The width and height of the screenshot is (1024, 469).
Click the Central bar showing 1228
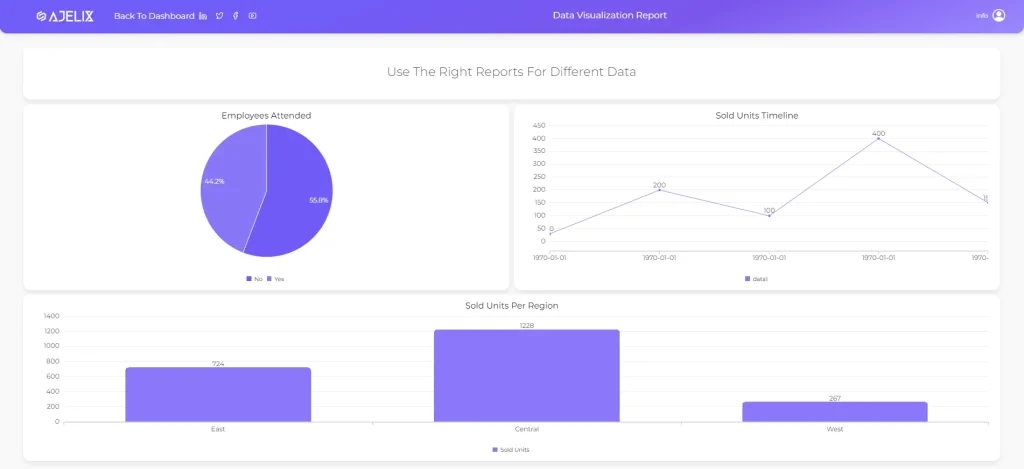(526, 376)
